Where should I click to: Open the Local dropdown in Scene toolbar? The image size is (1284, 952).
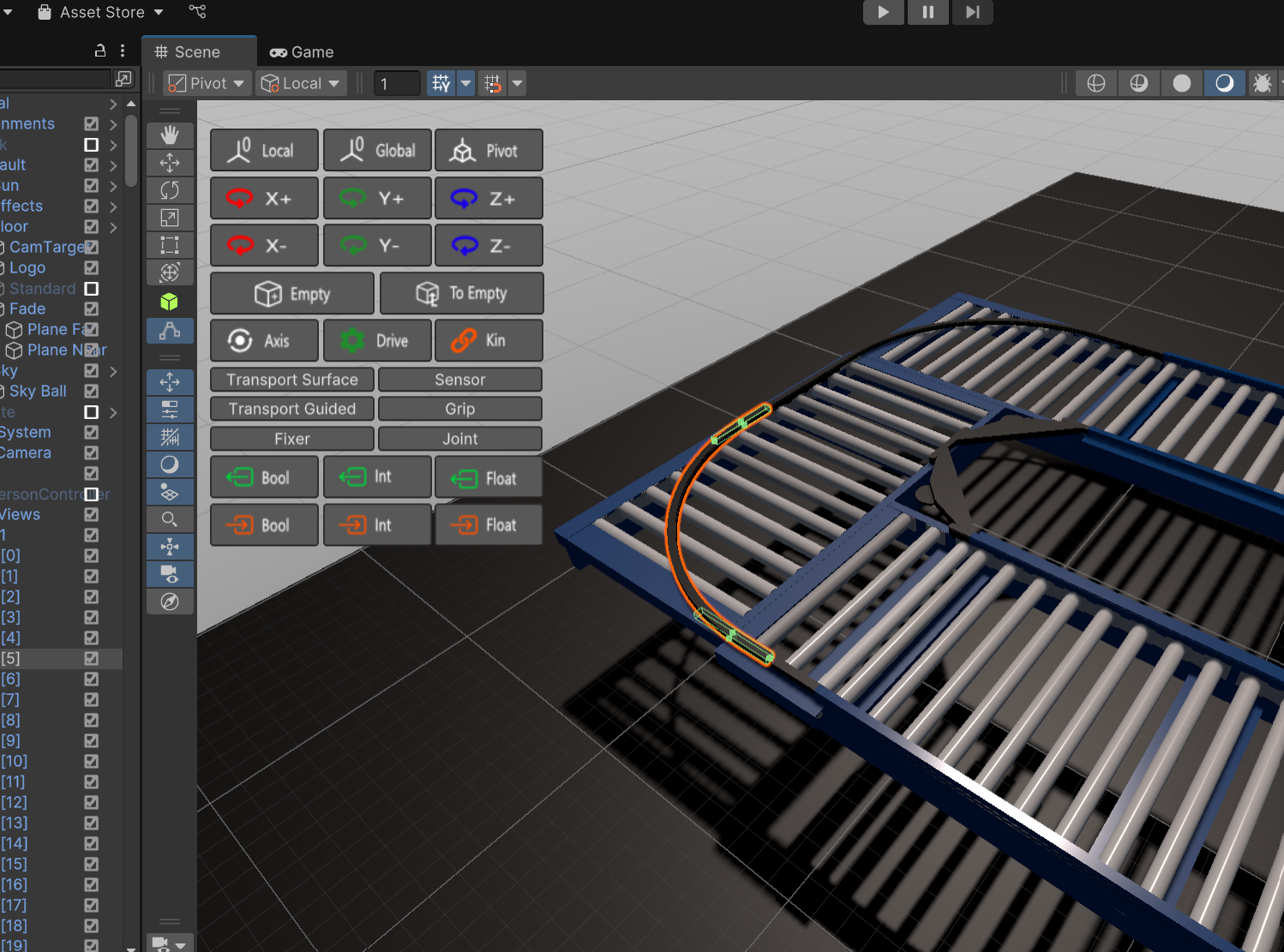(301, 83)
